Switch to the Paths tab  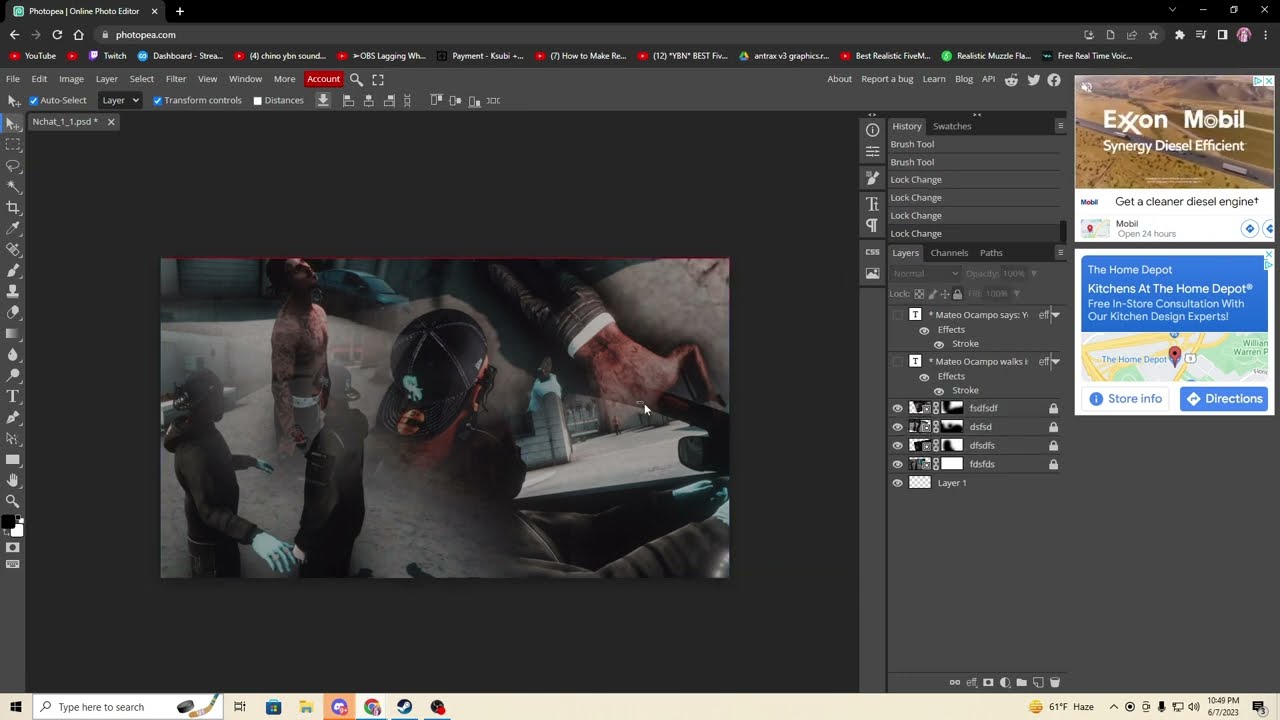click(x=991, y=253)
